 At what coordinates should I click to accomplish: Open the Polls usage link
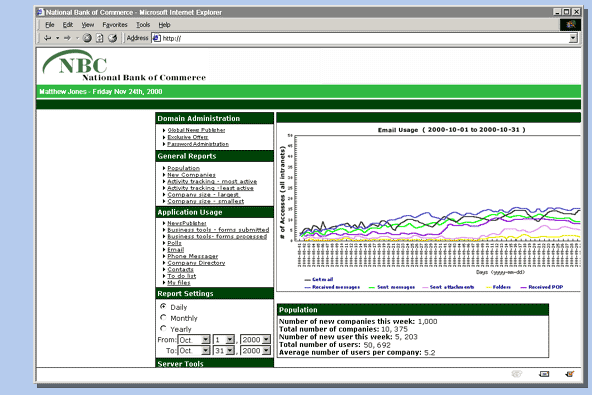click(174, 243)
